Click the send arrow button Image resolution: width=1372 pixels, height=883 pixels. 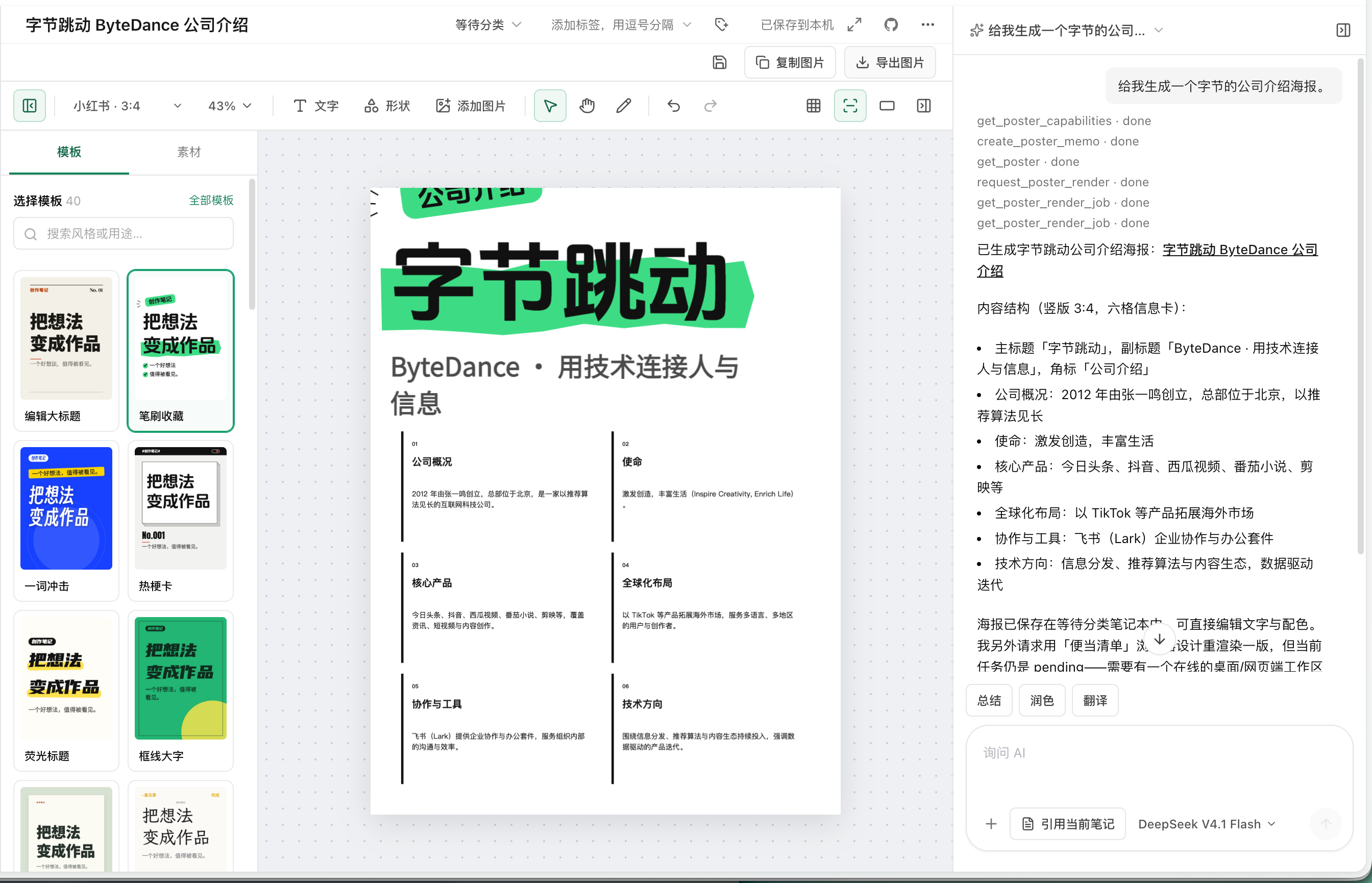pos(1326,823)
